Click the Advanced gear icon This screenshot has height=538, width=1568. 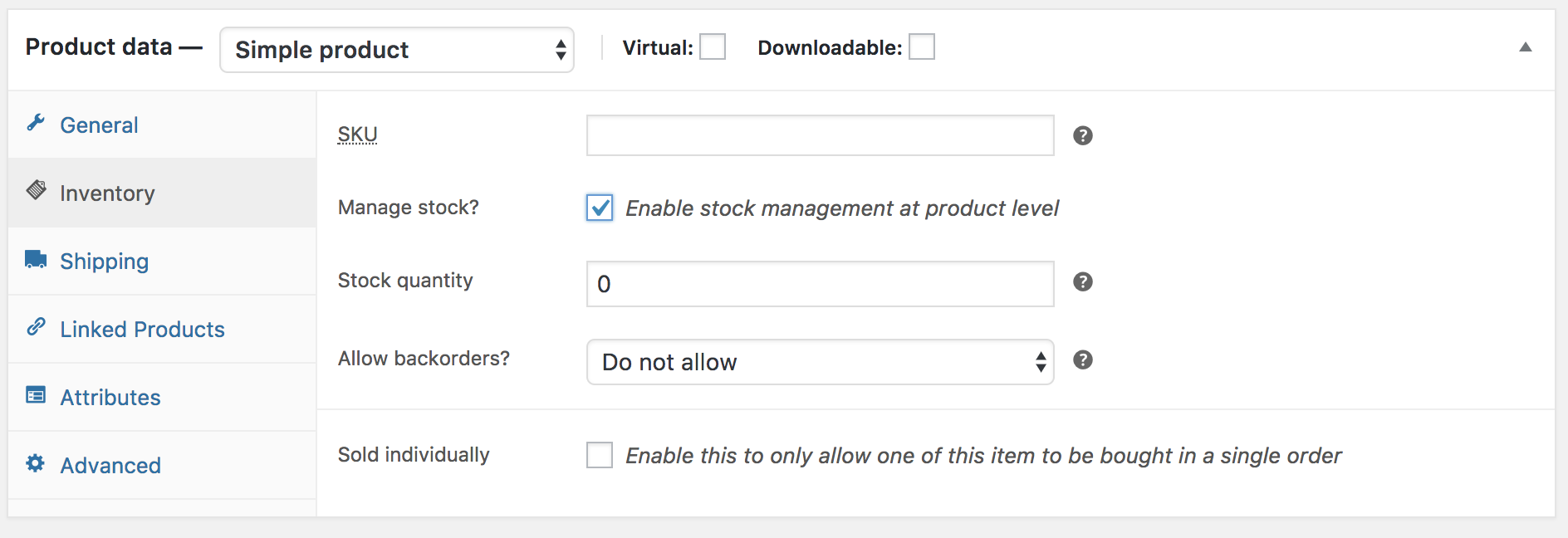coord(36,462)
